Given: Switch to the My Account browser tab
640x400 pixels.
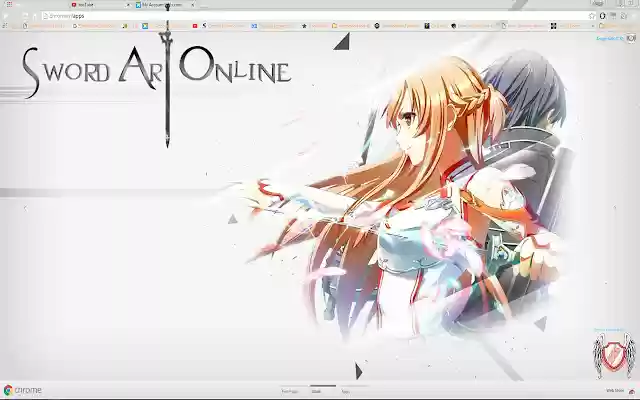Looking at the screenshot, I should 163,5.
